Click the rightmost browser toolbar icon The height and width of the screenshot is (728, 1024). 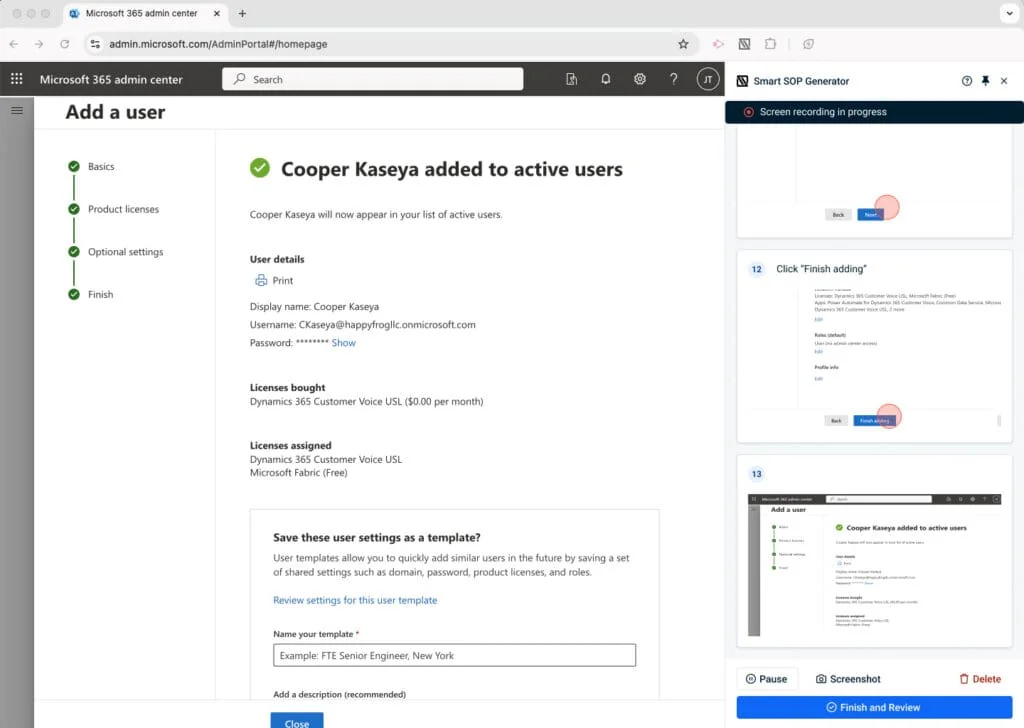coord(808,44)
